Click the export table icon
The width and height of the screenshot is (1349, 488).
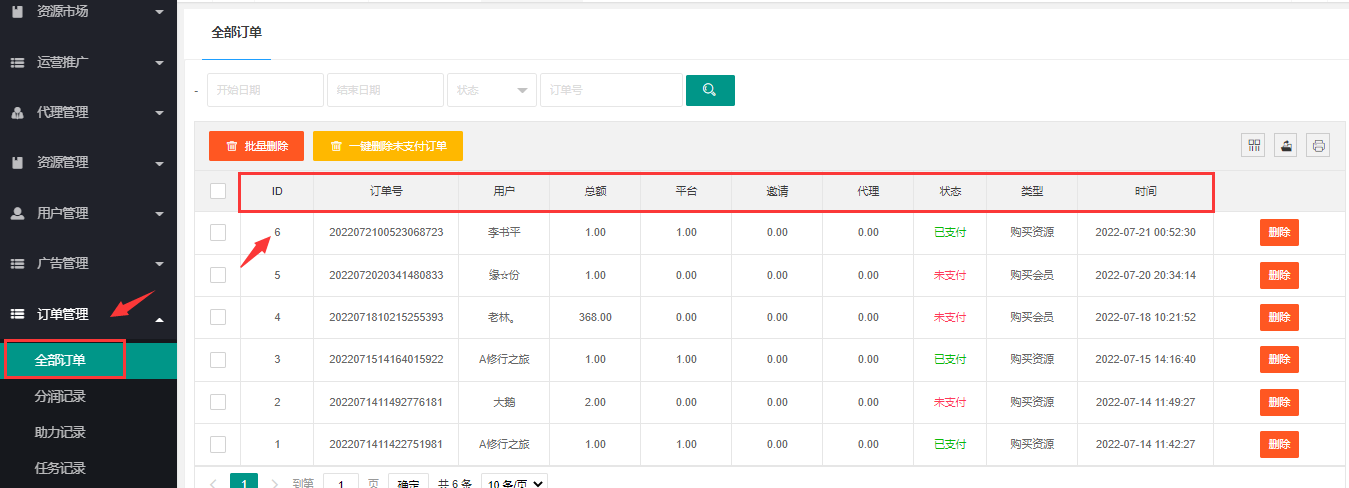(1286, 145)
